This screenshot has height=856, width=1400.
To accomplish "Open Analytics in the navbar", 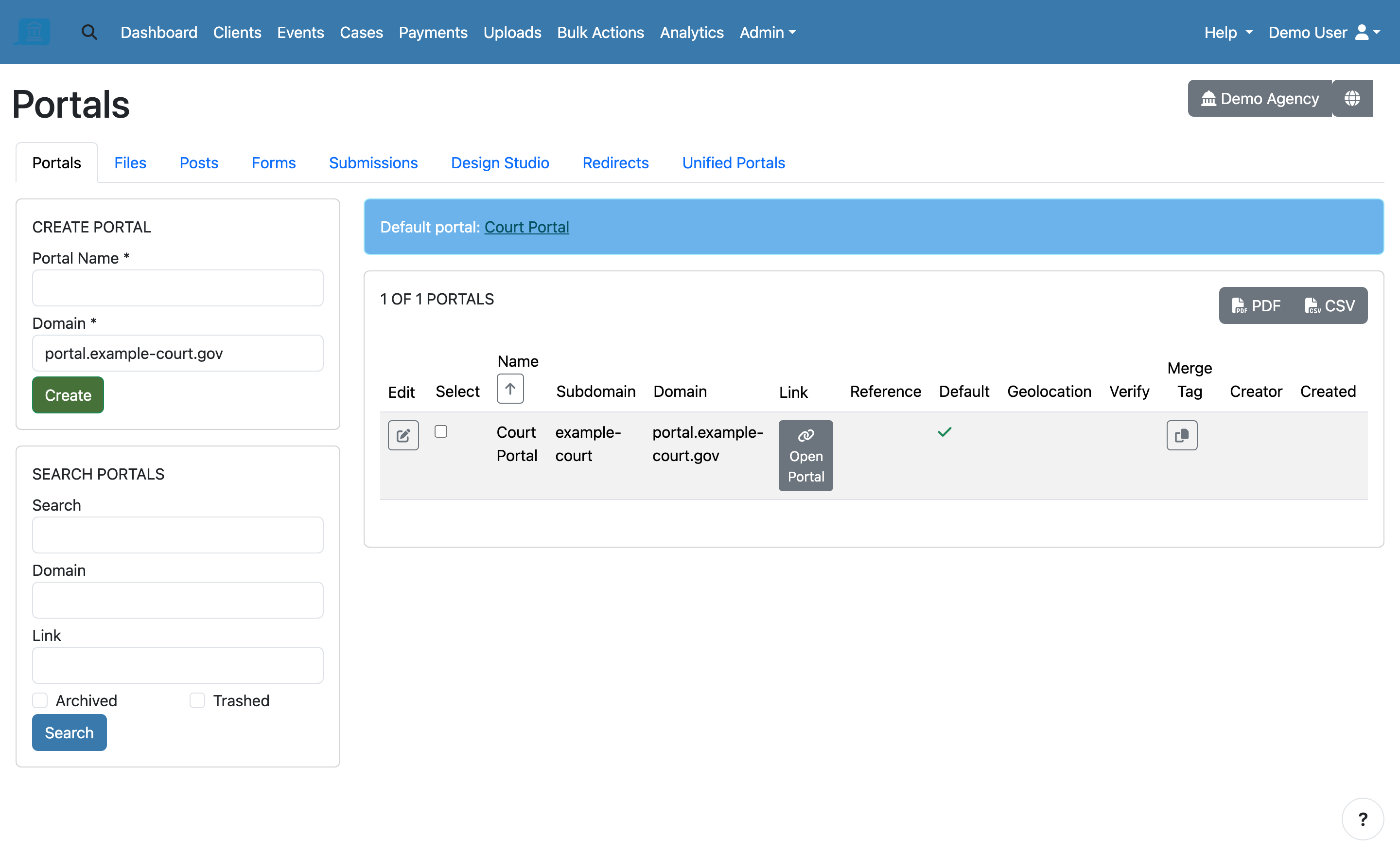I will pyautogui.click(x=691, y=33).
